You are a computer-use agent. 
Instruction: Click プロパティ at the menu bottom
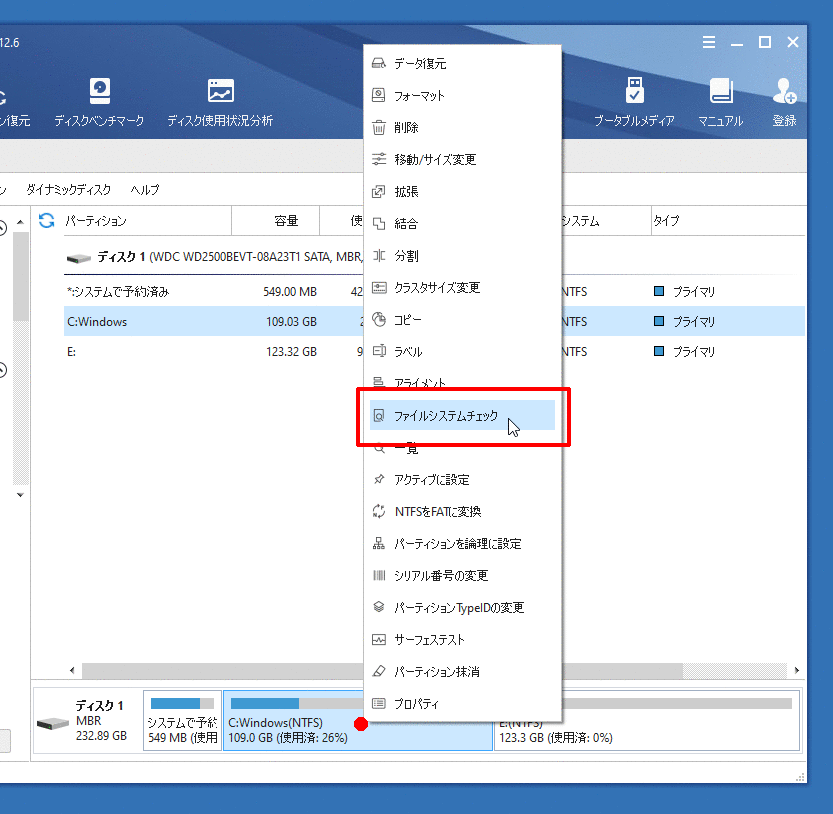point(416,704)
